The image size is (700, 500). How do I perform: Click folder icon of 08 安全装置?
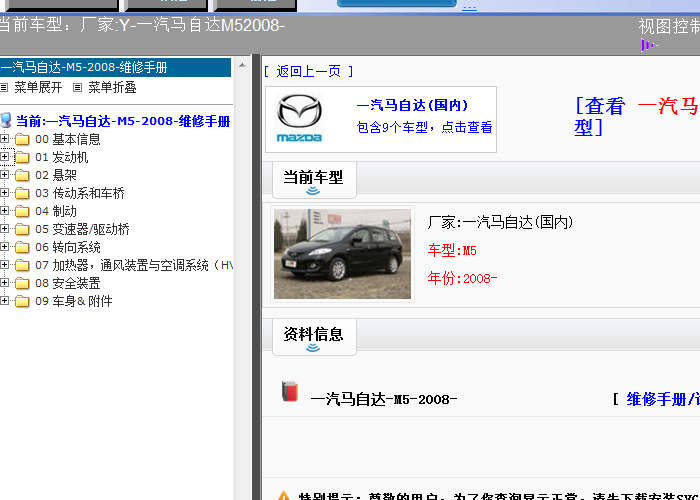click(x=22, y=283)
